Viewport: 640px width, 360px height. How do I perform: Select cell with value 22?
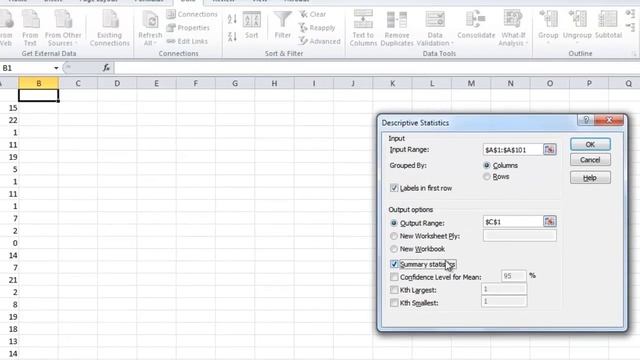[x=9, y=120]
